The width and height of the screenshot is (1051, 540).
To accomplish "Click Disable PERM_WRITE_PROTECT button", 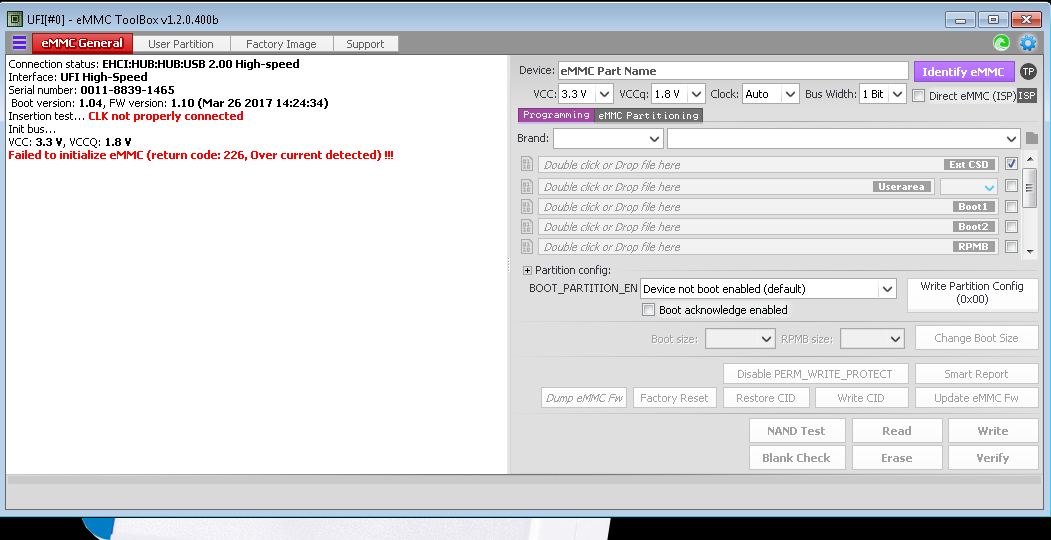I will pos(815,374).
